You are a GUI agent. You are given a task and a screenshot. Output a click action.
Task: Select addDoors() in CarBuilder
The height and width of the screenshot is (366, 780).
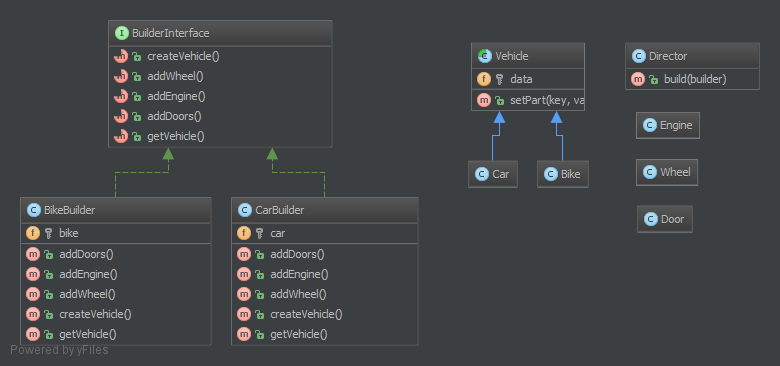pos(297,254)
